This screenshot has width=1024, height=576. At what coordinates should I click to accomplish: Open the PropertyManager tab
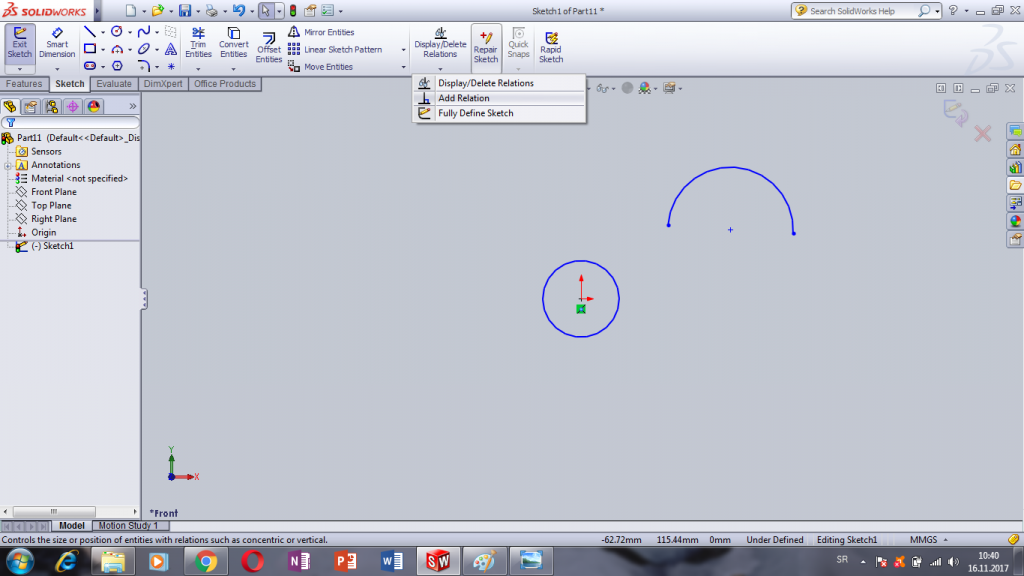(x=31, y=106)
